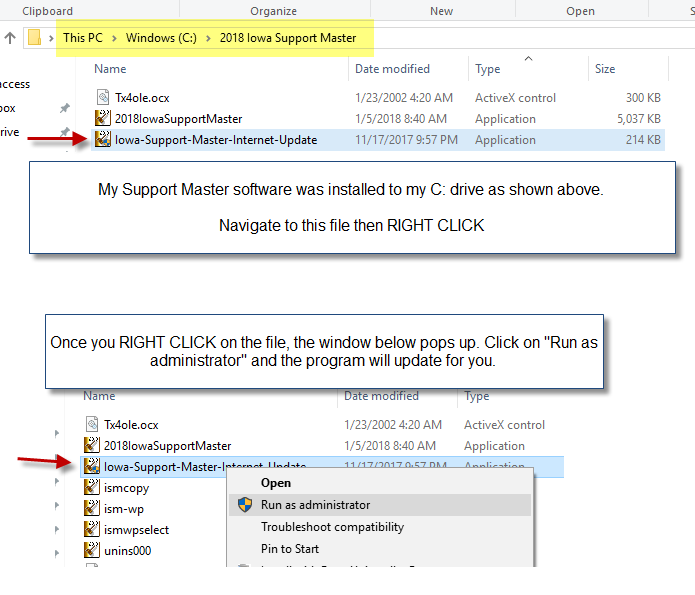Click the 1/23/2002 4:20 AM date in upper list
695x595 pixels.
click(x=404, y=98)
